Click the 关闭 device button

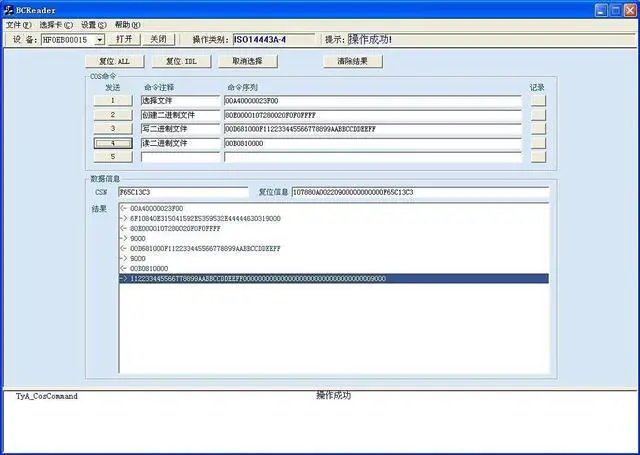pyautogui.click(x=157, y=40)
